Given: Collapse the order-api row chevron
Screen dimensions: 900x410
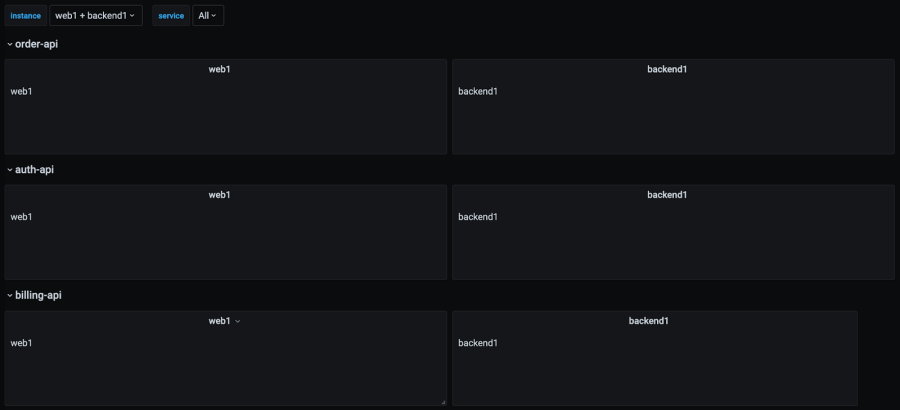Looking at the screenshot, I should tap(9, 44).
